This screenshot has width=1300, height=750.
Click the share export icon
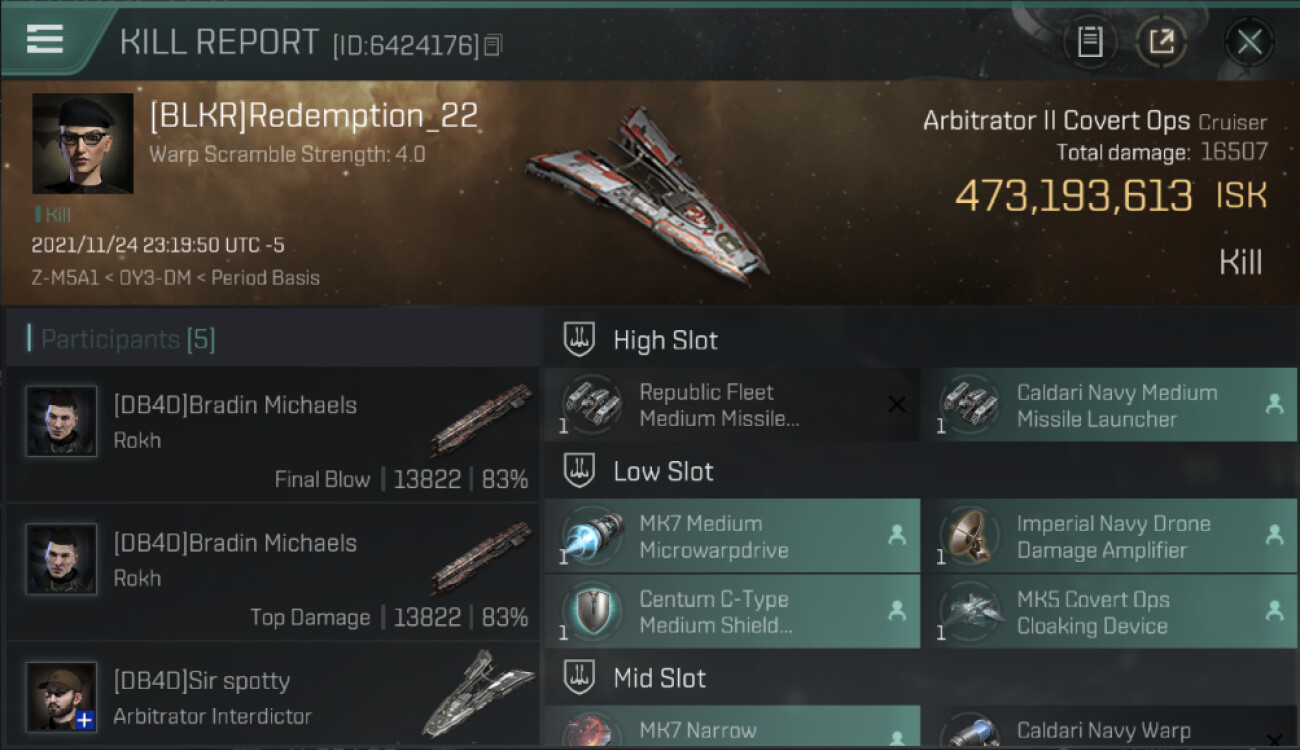[1161, 42]
